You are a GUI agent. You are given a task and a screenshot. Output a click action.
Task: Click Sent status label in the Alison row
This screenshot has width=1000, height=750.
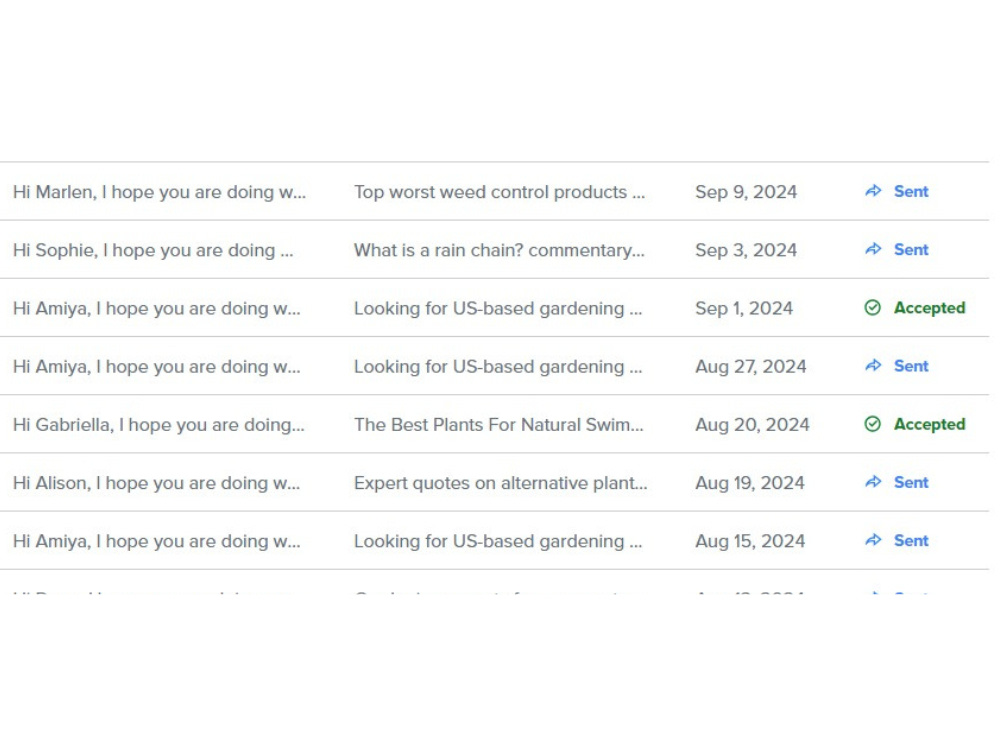911,483
